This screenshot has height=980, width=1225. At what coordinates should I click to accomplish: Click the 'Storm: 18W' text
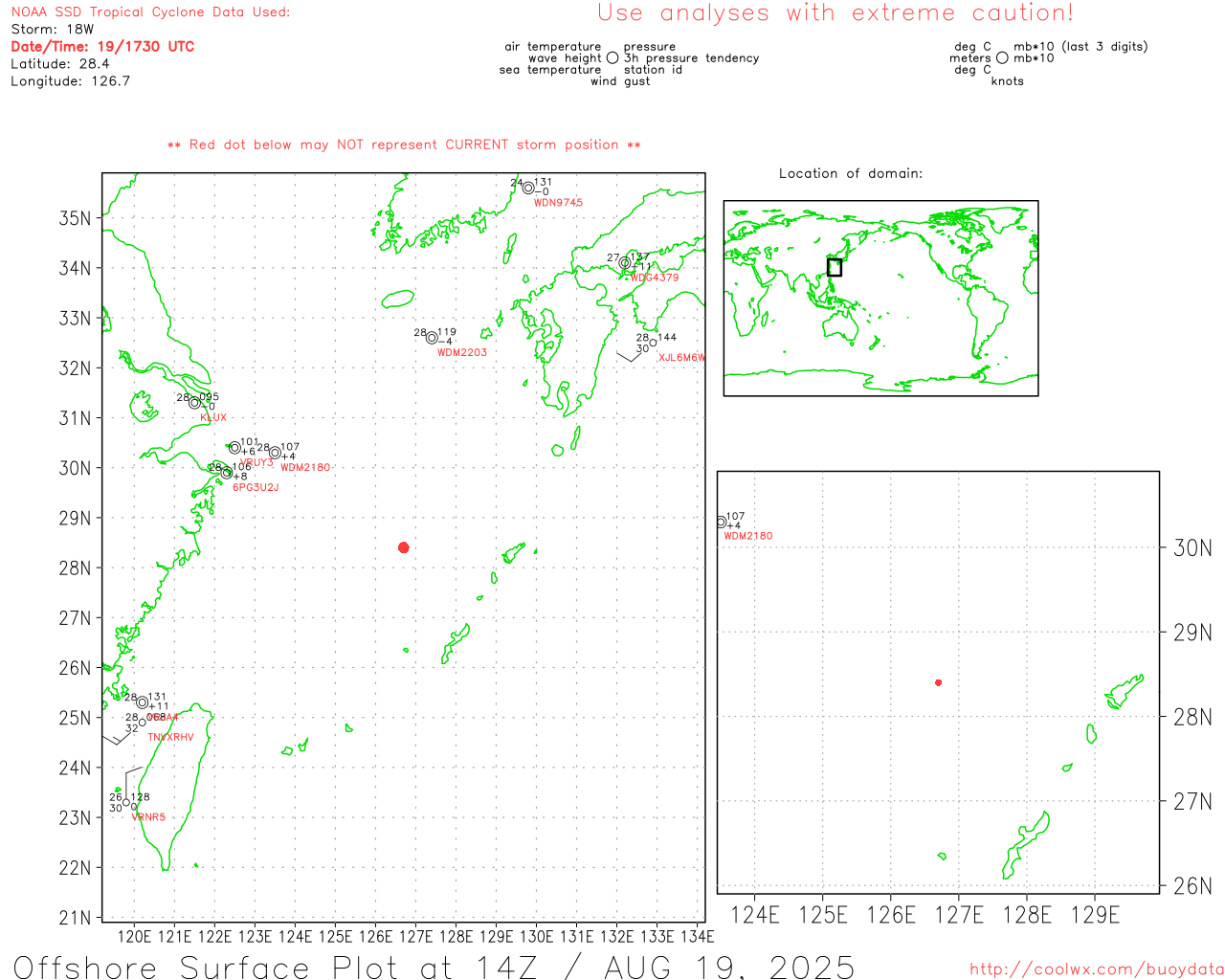53,30
